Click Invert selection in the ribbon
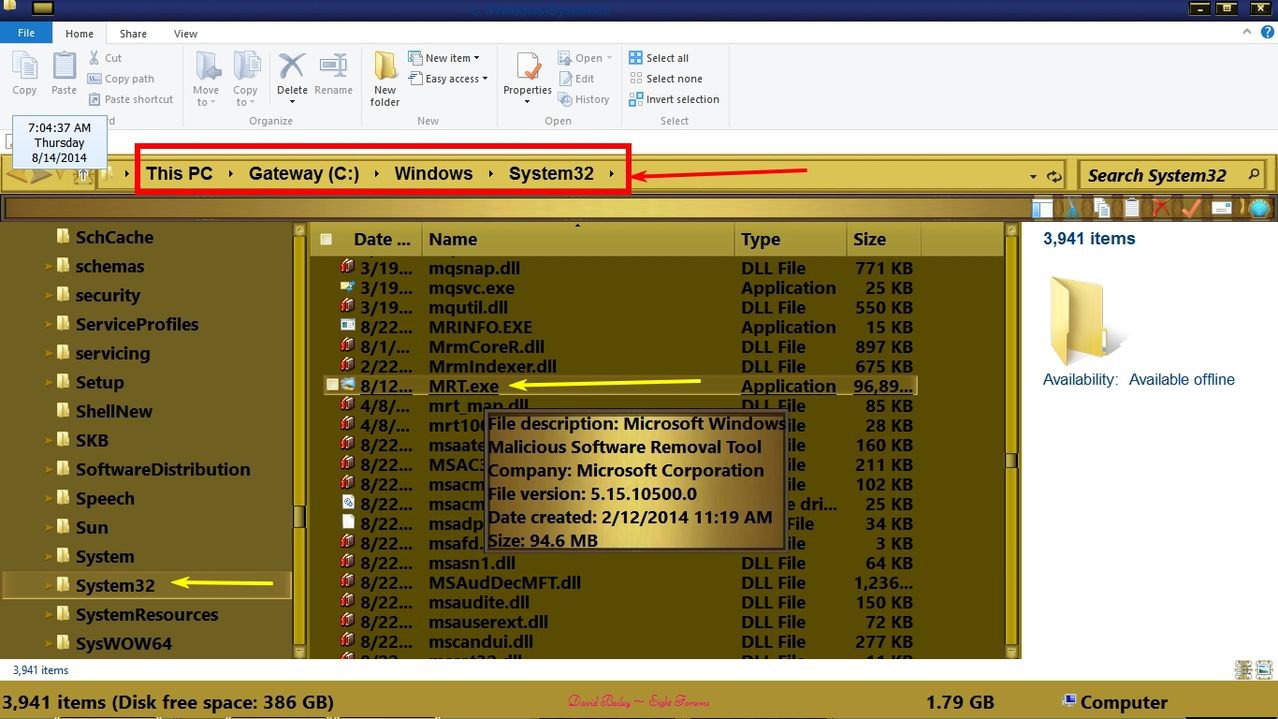The image size is (1278, 719). coord(674,99)
